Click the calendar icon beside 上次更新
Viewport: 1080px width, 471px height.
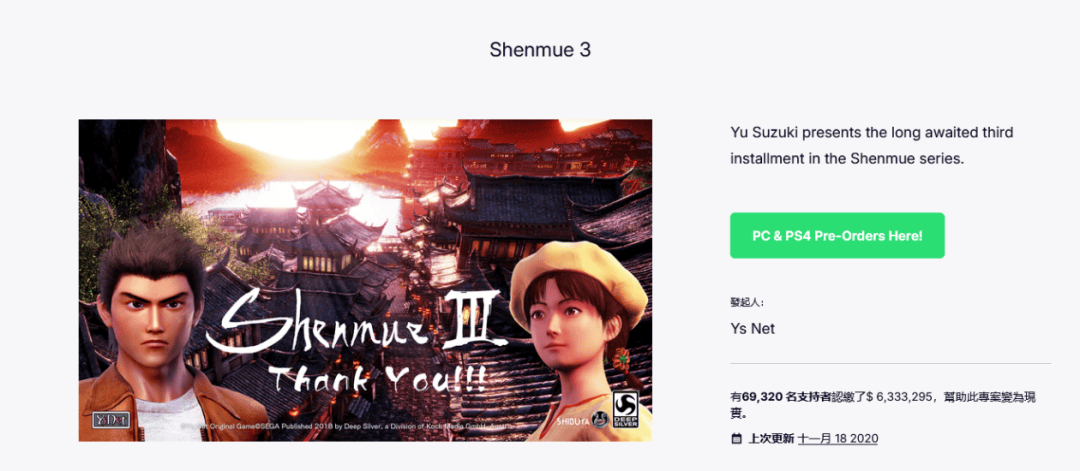[736, 439]
